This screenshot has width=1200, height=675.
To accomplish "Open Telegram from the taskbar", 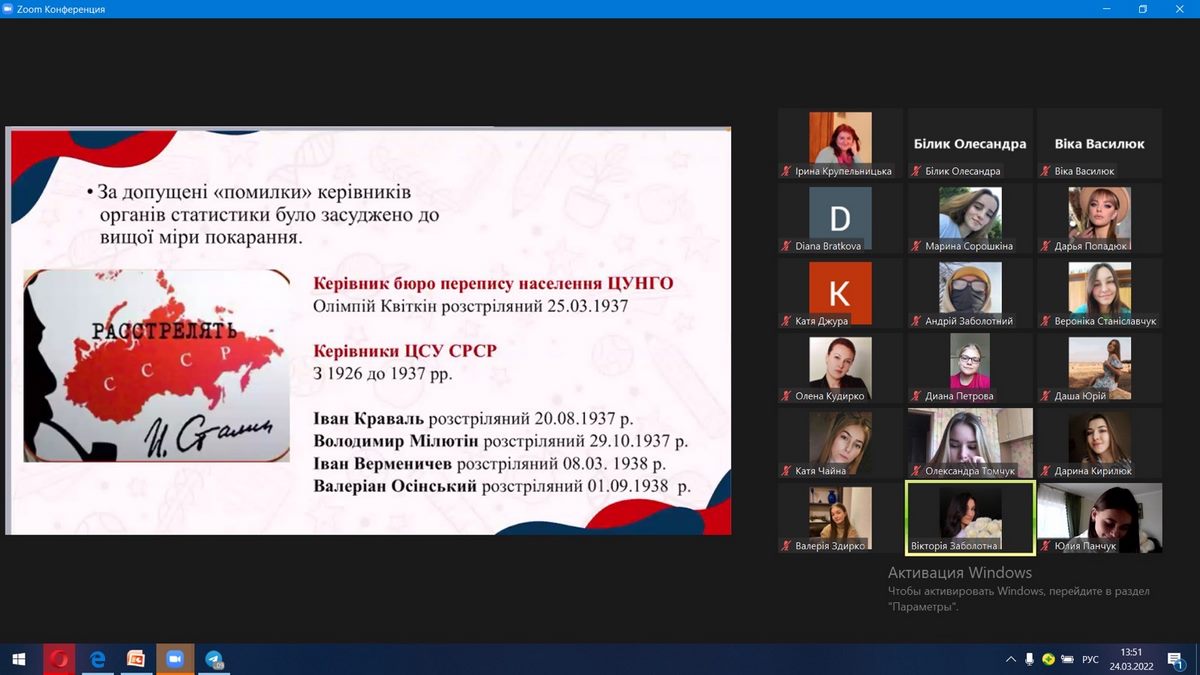I will [x=214, y=659].
